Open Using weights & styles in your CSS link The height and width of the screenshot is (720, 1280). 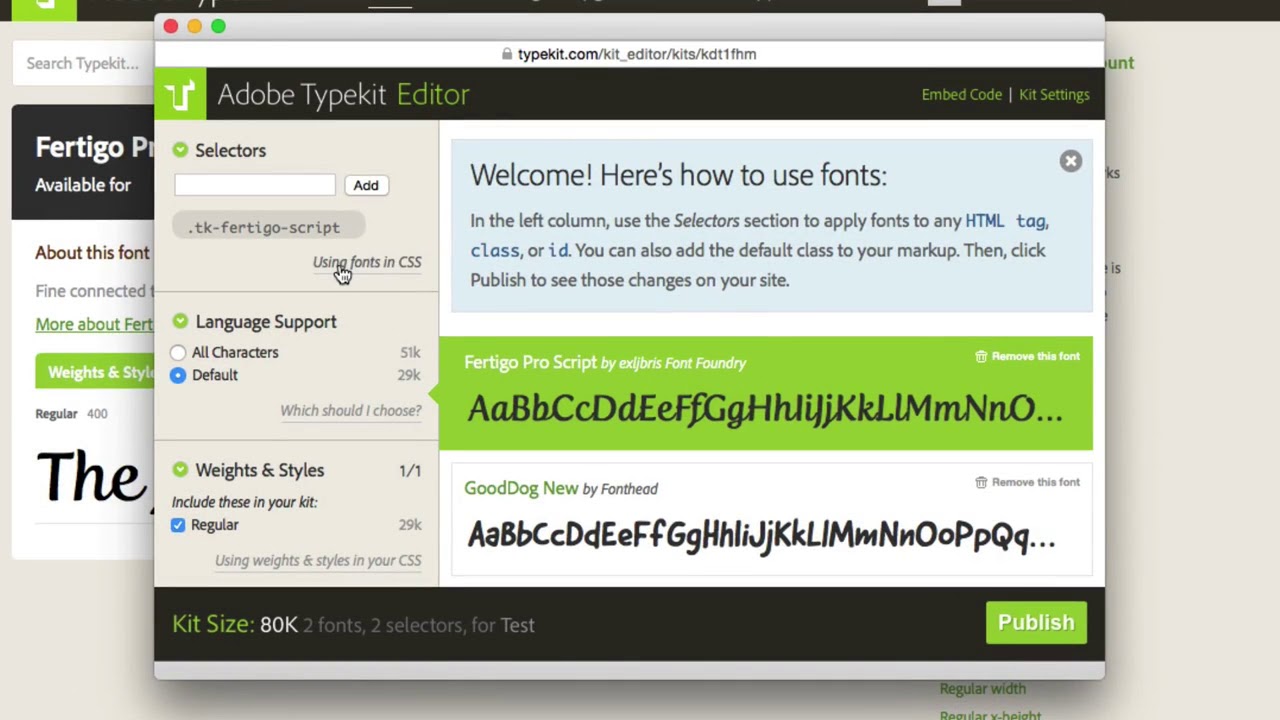[318, 560]
